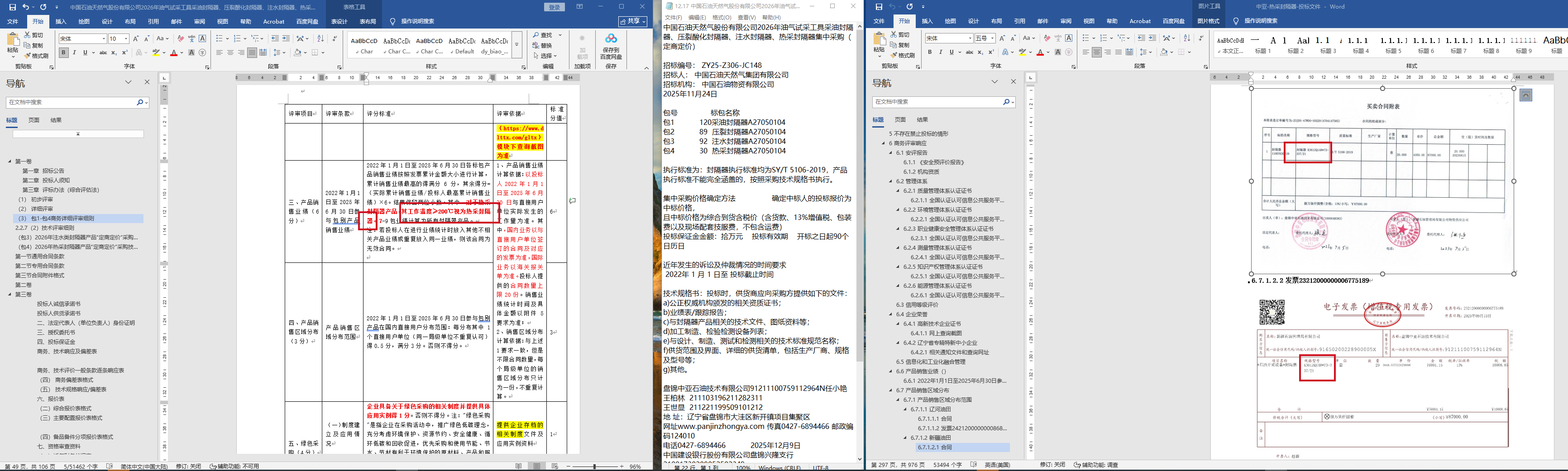Apply strikethrough in left Word window

click(x=103, y=53)
